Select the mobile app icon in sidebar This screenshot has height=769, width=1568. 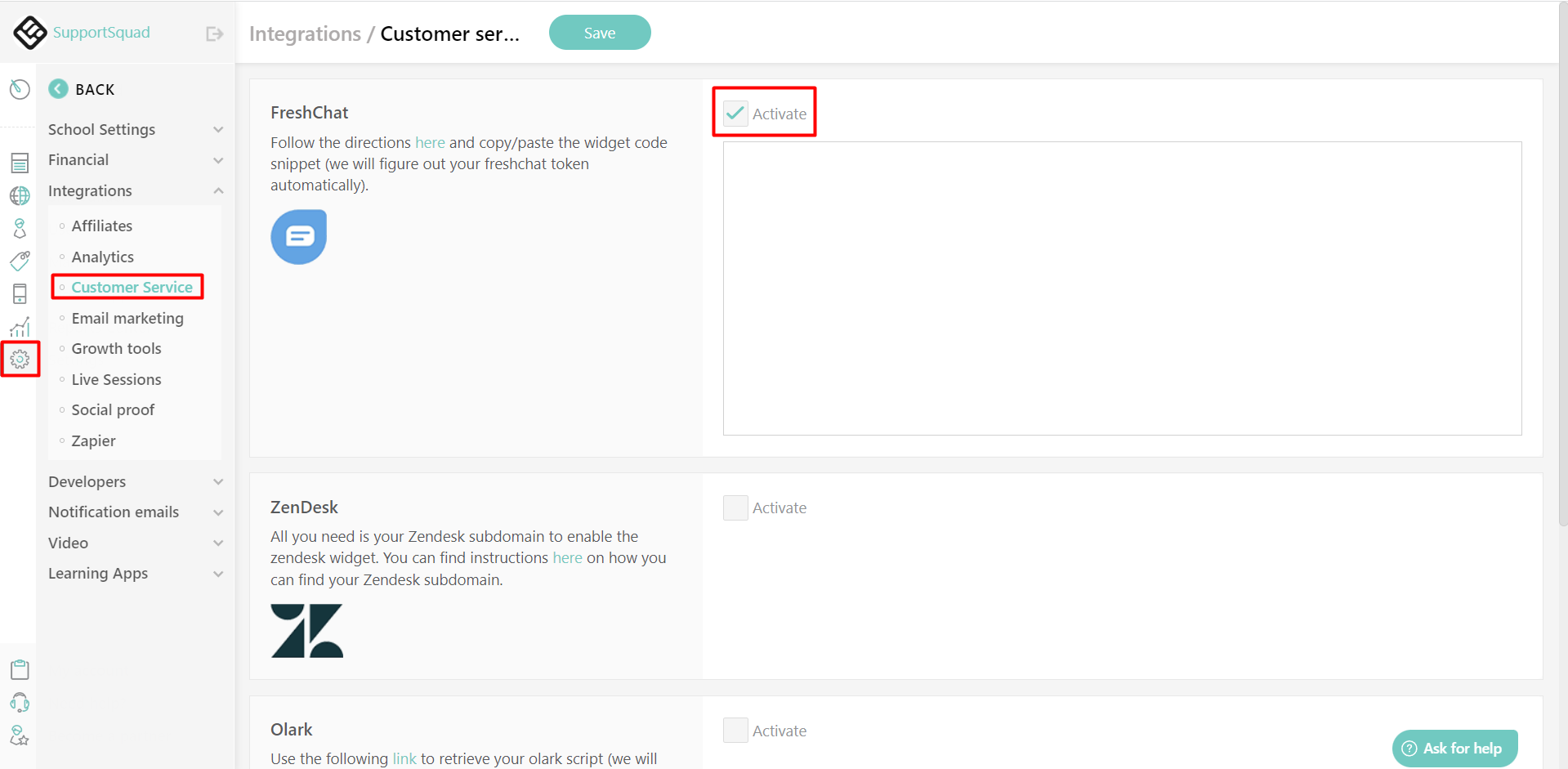[x=20, y=293]
